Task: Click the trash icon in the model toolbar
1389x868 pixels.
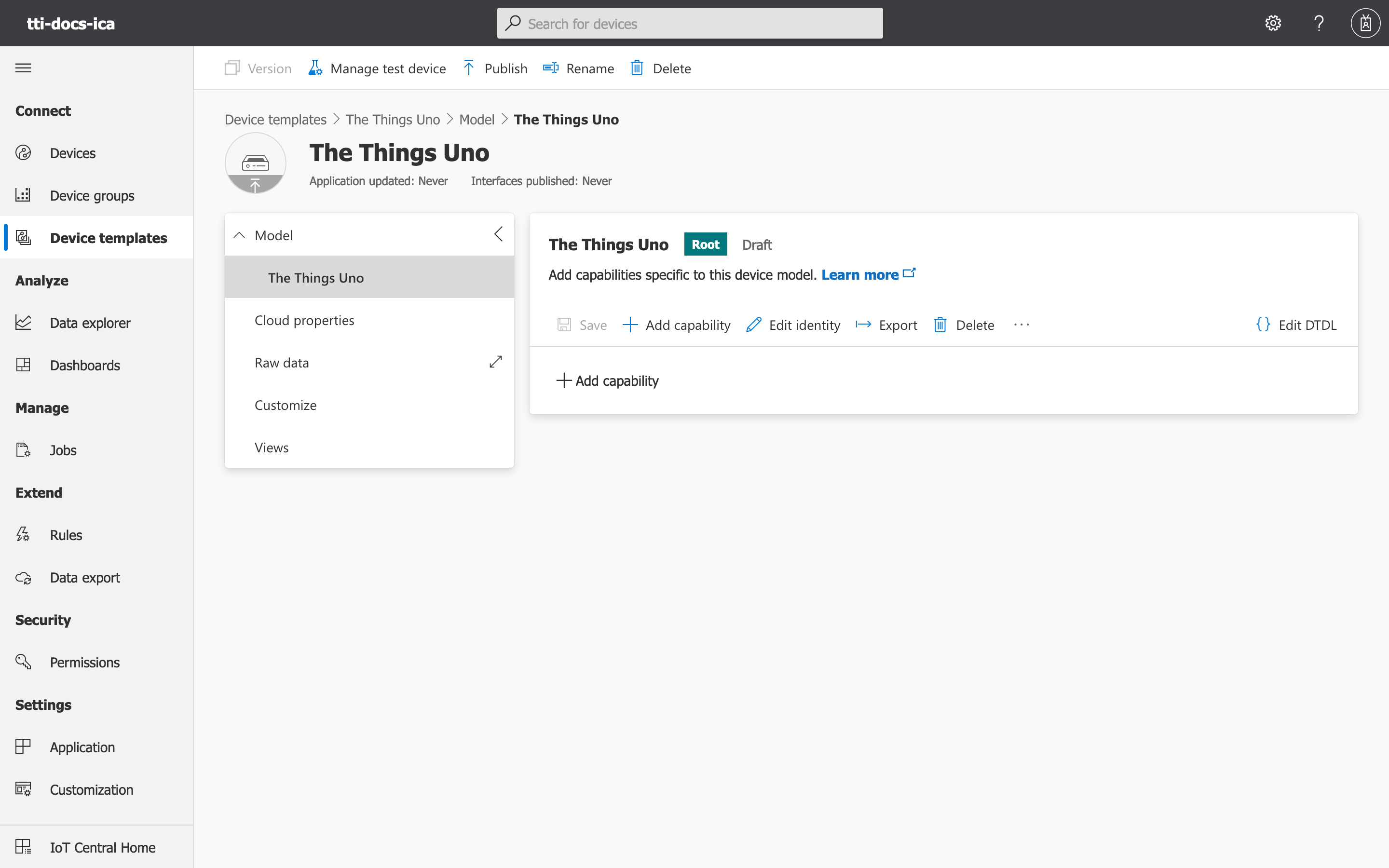Action: 940,325
